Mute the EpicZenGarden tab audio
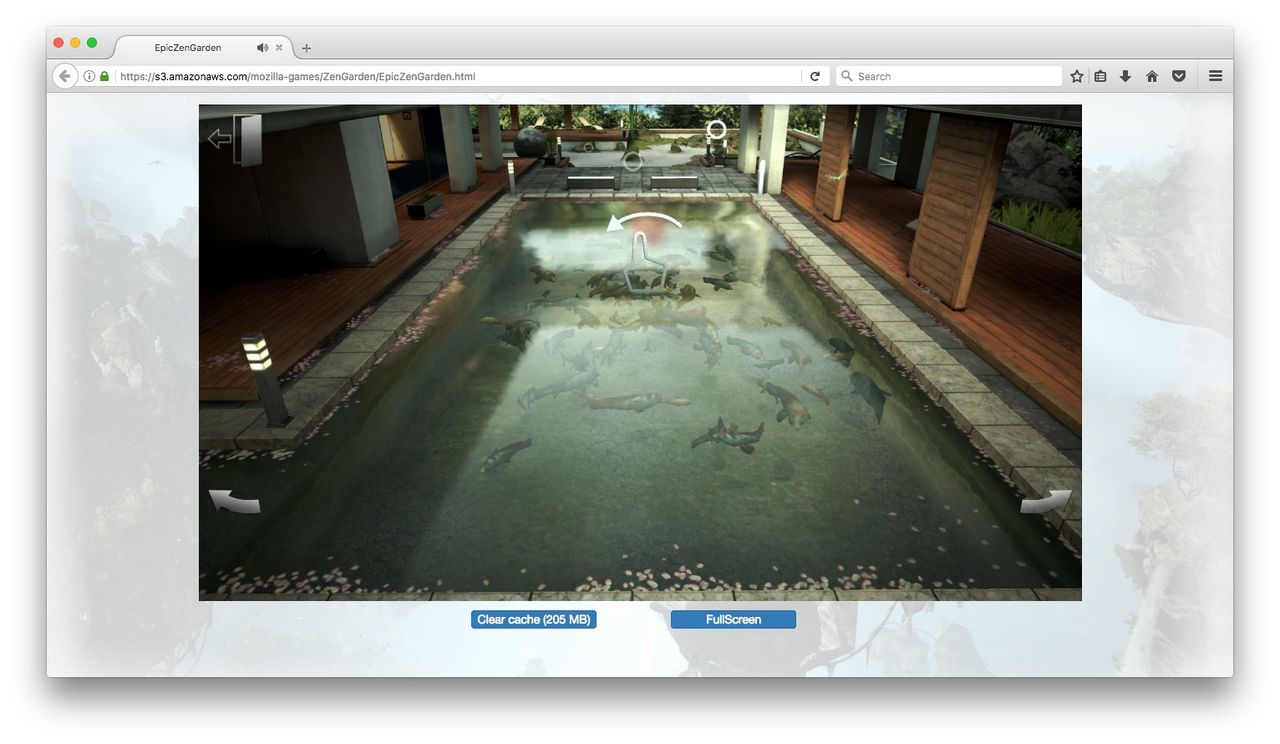This screenshot has width=1280, height=744. pyautogui.click(x=262, y=47)
